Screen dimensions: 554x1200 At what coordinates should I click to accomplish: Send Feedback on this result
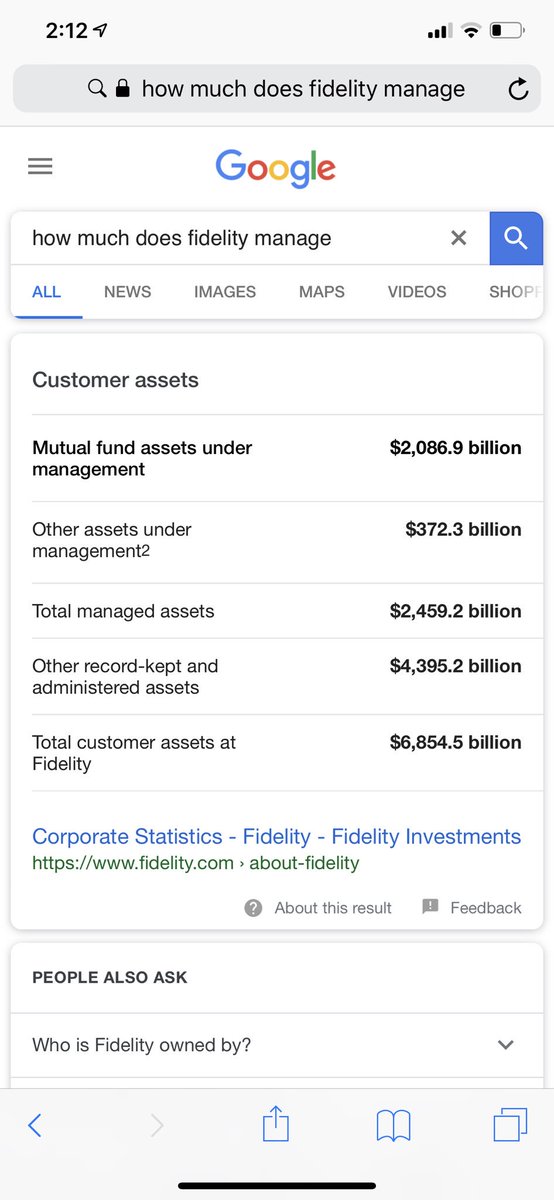(472, 908)
